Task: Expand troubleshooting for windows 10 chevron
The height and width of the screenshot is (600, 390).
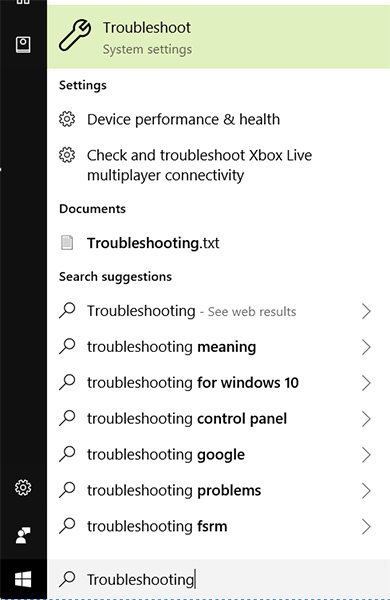Action: pyautogui.click(x=366, y=383)
